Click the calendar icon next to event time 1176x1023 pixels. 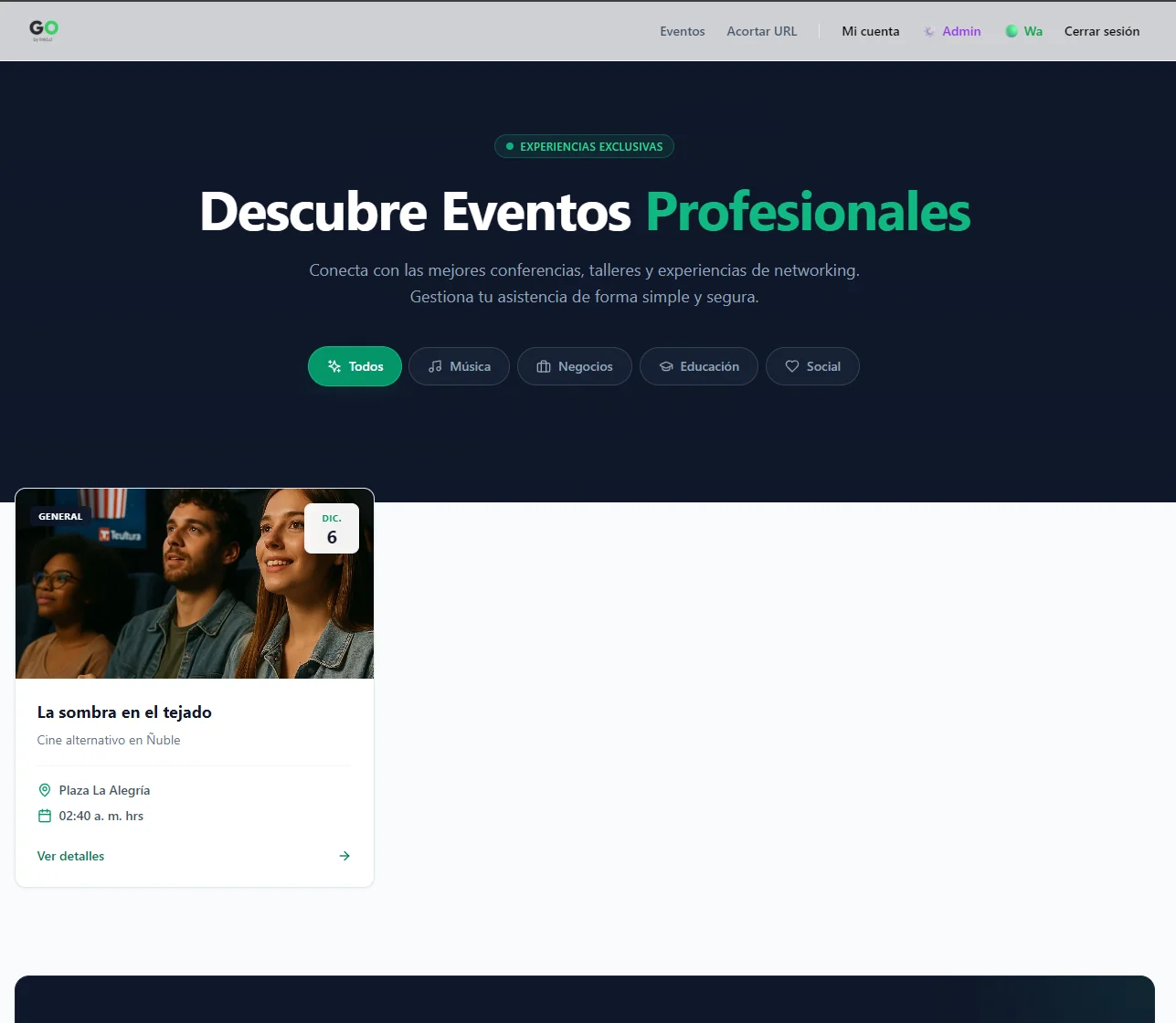point(44,816)
